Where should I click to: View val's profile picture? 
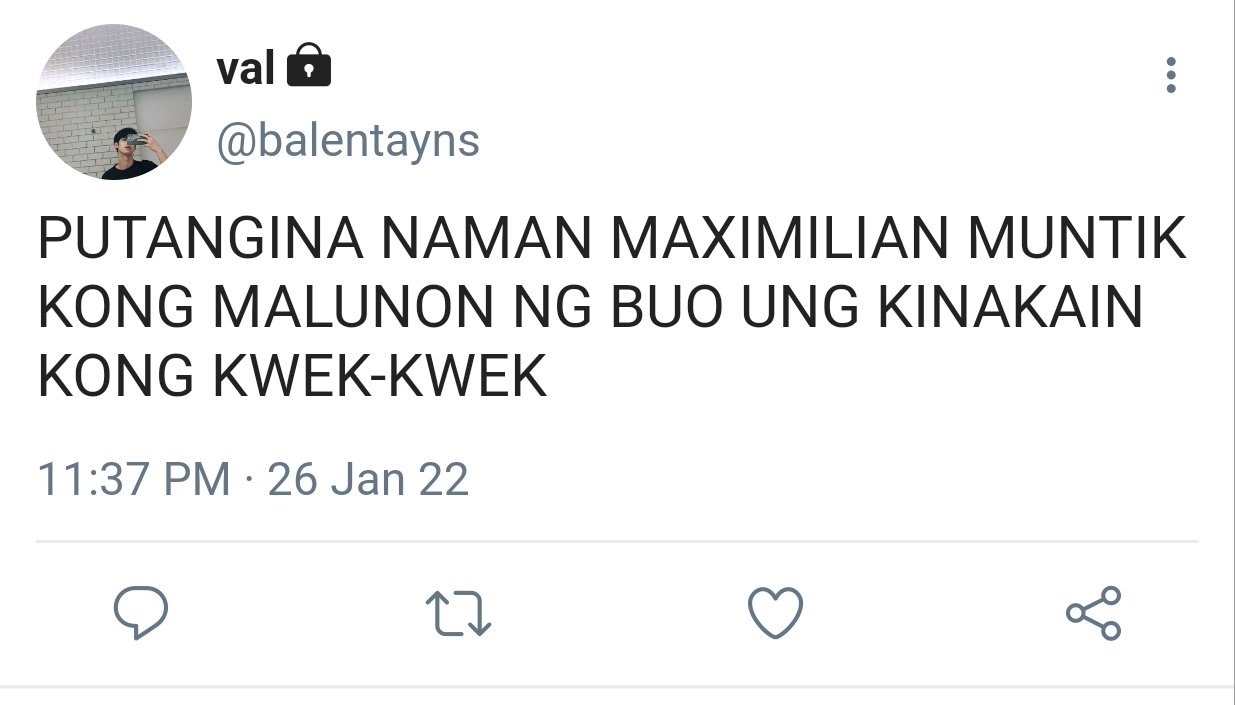pyautogui.click(x=114, y=103)
